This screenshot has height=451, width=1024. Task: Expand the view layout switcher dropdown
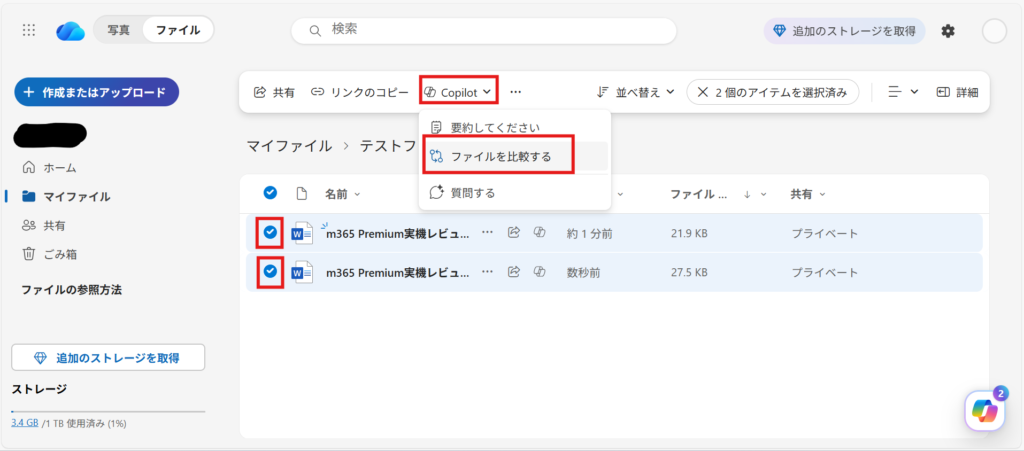point(902,92)
